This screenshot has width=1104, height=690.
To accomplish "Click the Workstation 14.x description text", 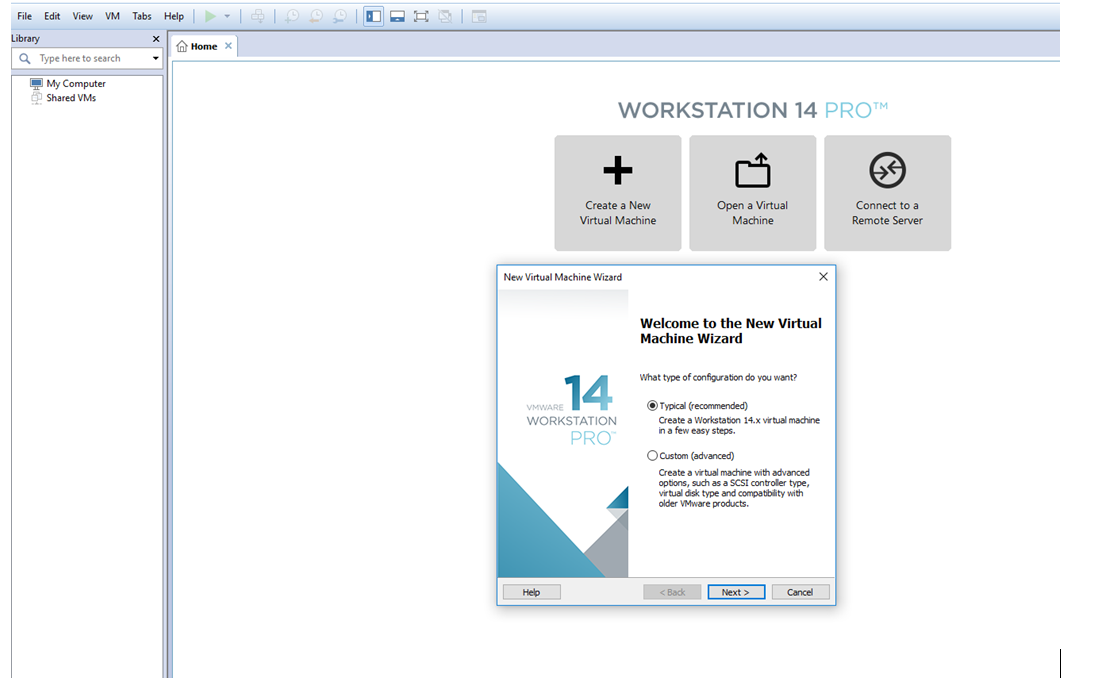I will click(x=739, y=425).
